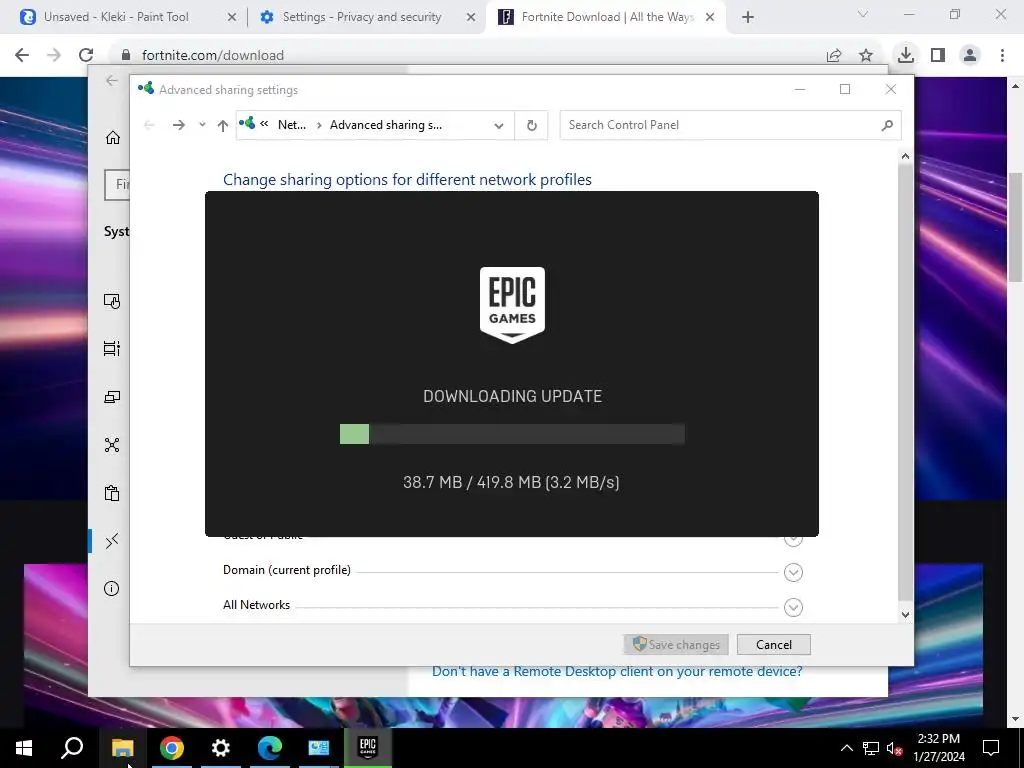Refresh Advanced sharing settings view
Image resolution: width=1024 pixels, height=768 pixels.
(x=532, y=125)
